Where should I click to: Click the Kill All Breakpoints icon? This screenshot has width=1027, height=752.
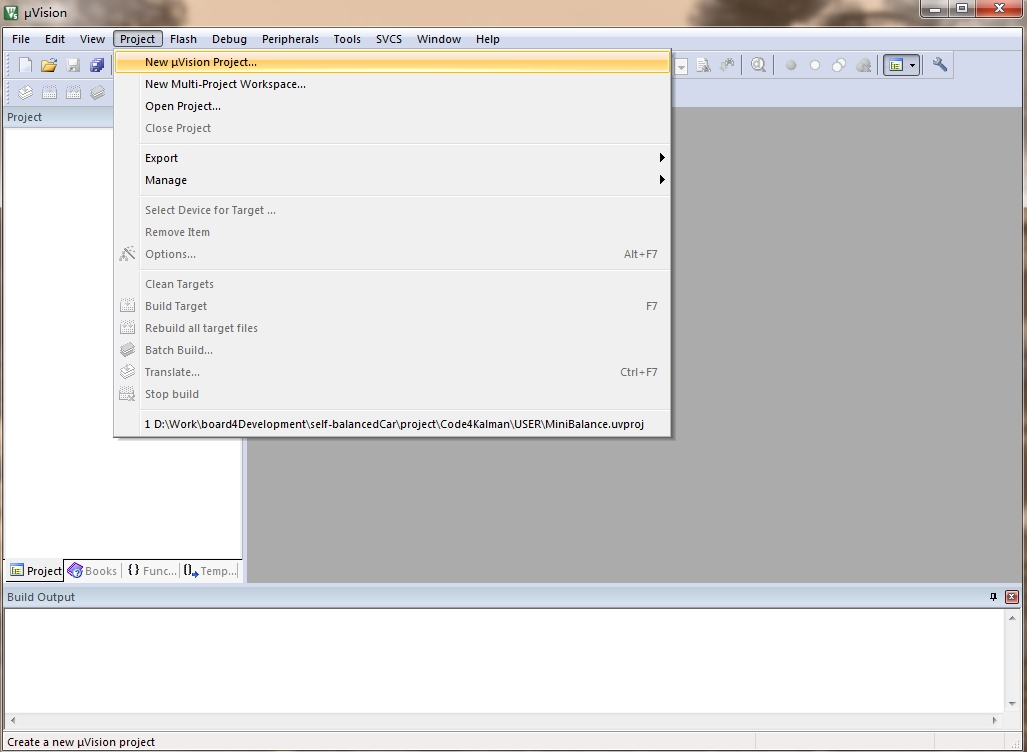tap(863, 65)
